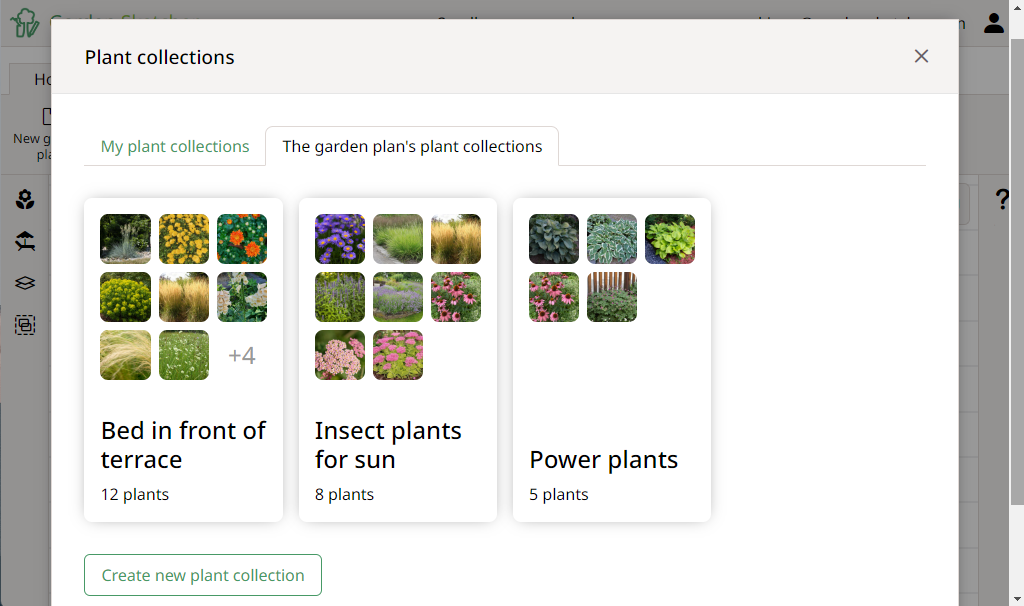Open the user account profile icon

[993, 23]
